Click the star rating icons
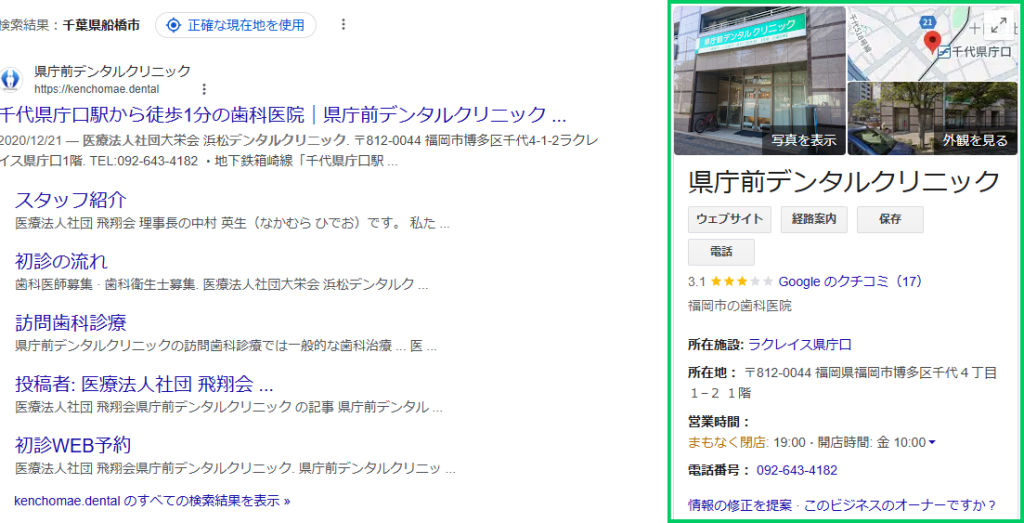1024x523 pixels. click(742, 282)
